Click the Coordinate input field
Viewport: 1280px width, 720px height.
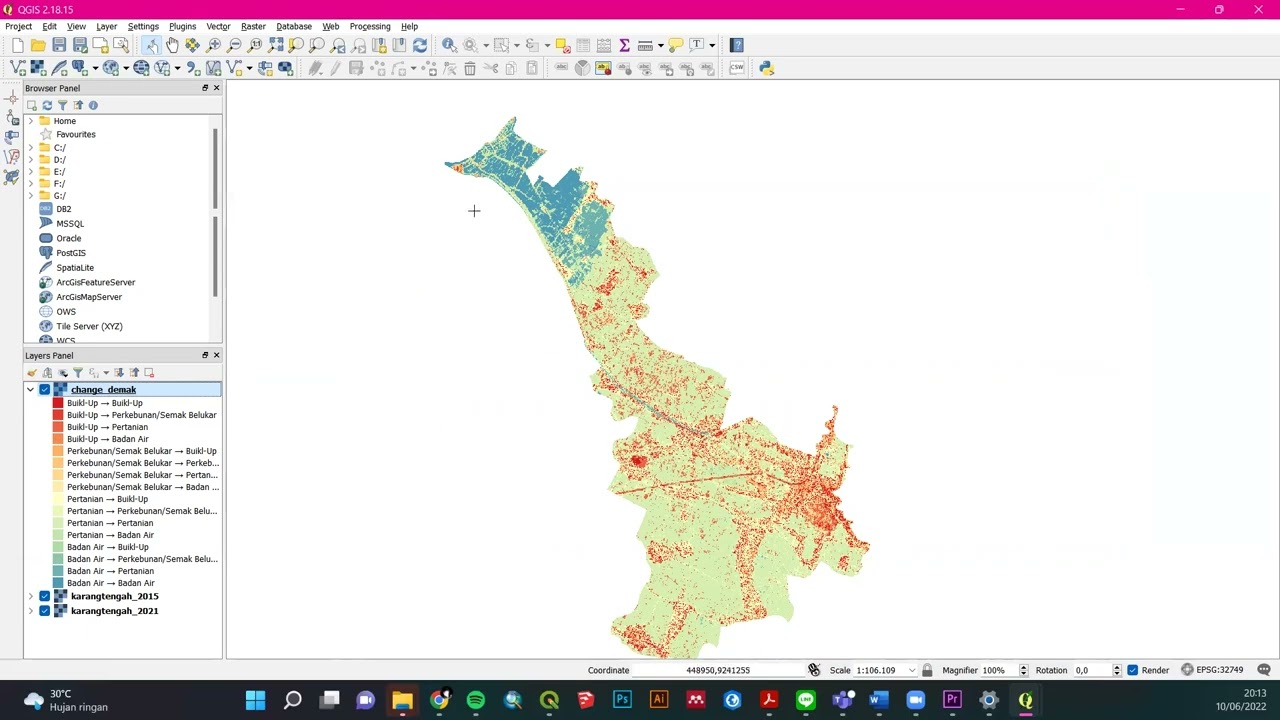pyautogui.click(x=718, y=670)
